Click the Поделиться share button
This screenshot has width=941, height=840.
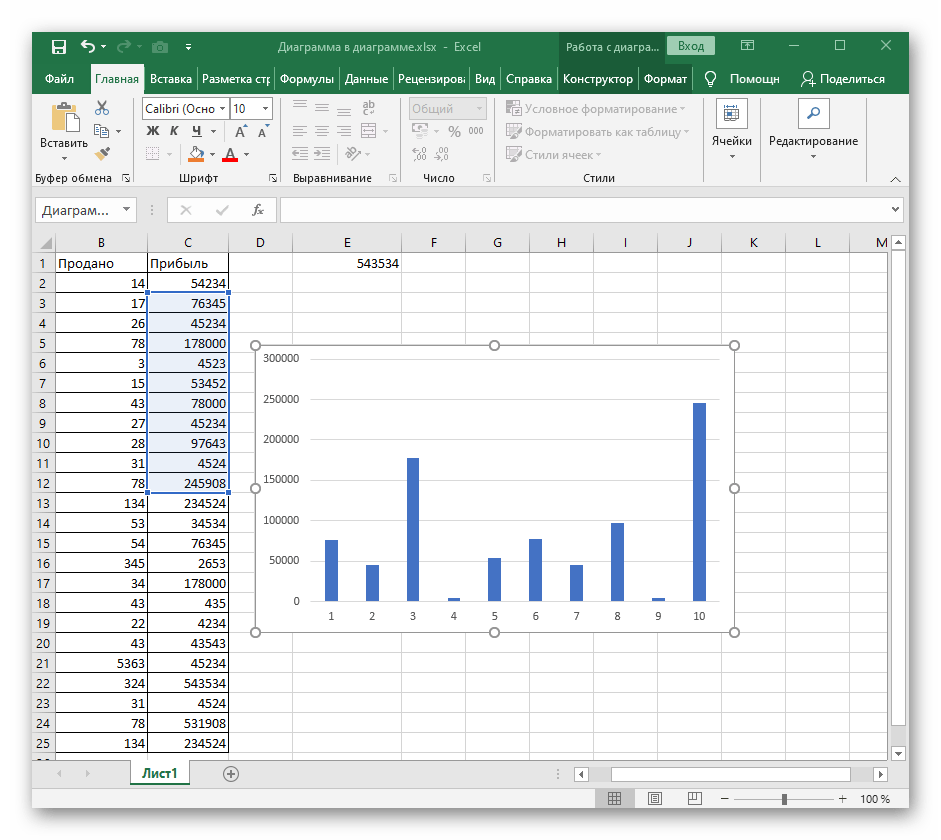843,79
